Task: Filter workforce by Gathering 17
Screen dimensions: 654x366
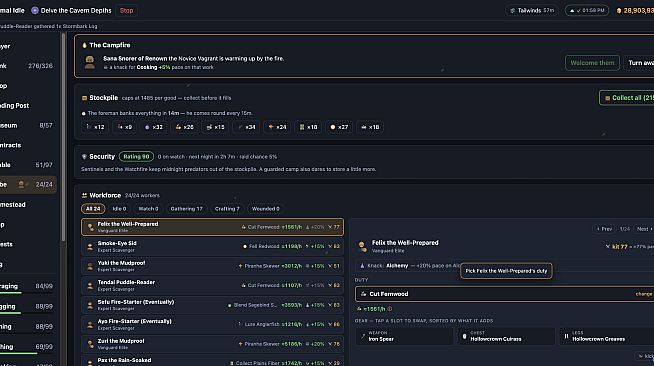Action: pyautogui.click(x=186, y=209)
